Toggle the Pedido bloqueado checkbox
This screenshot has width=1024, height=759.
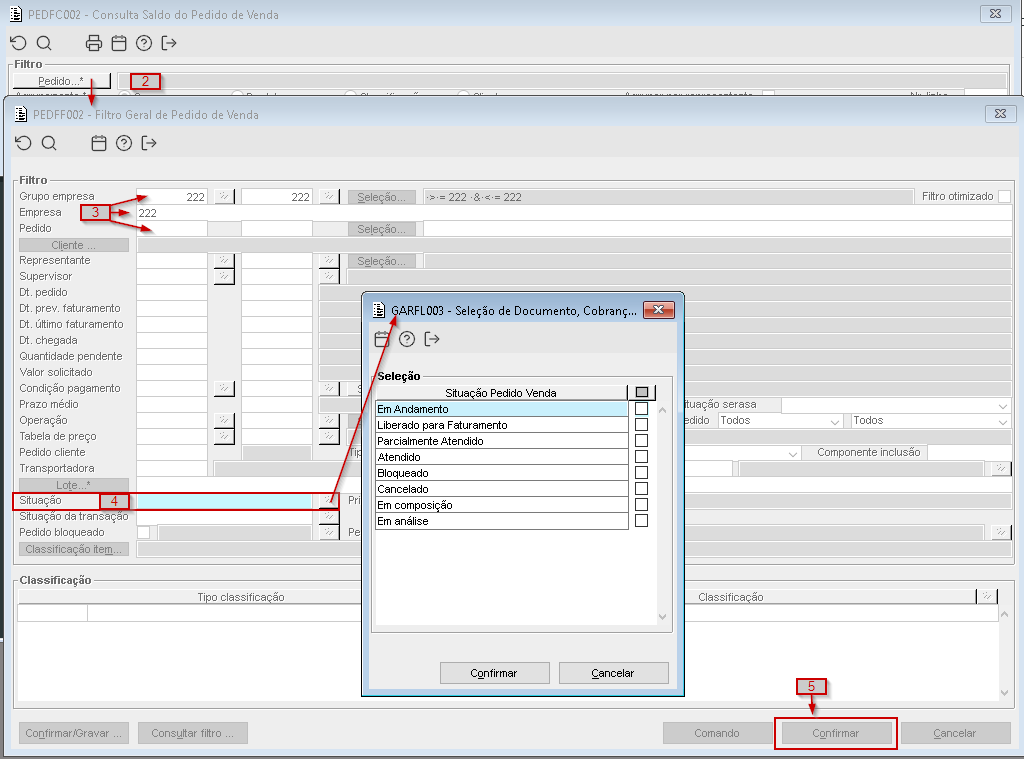143,532
